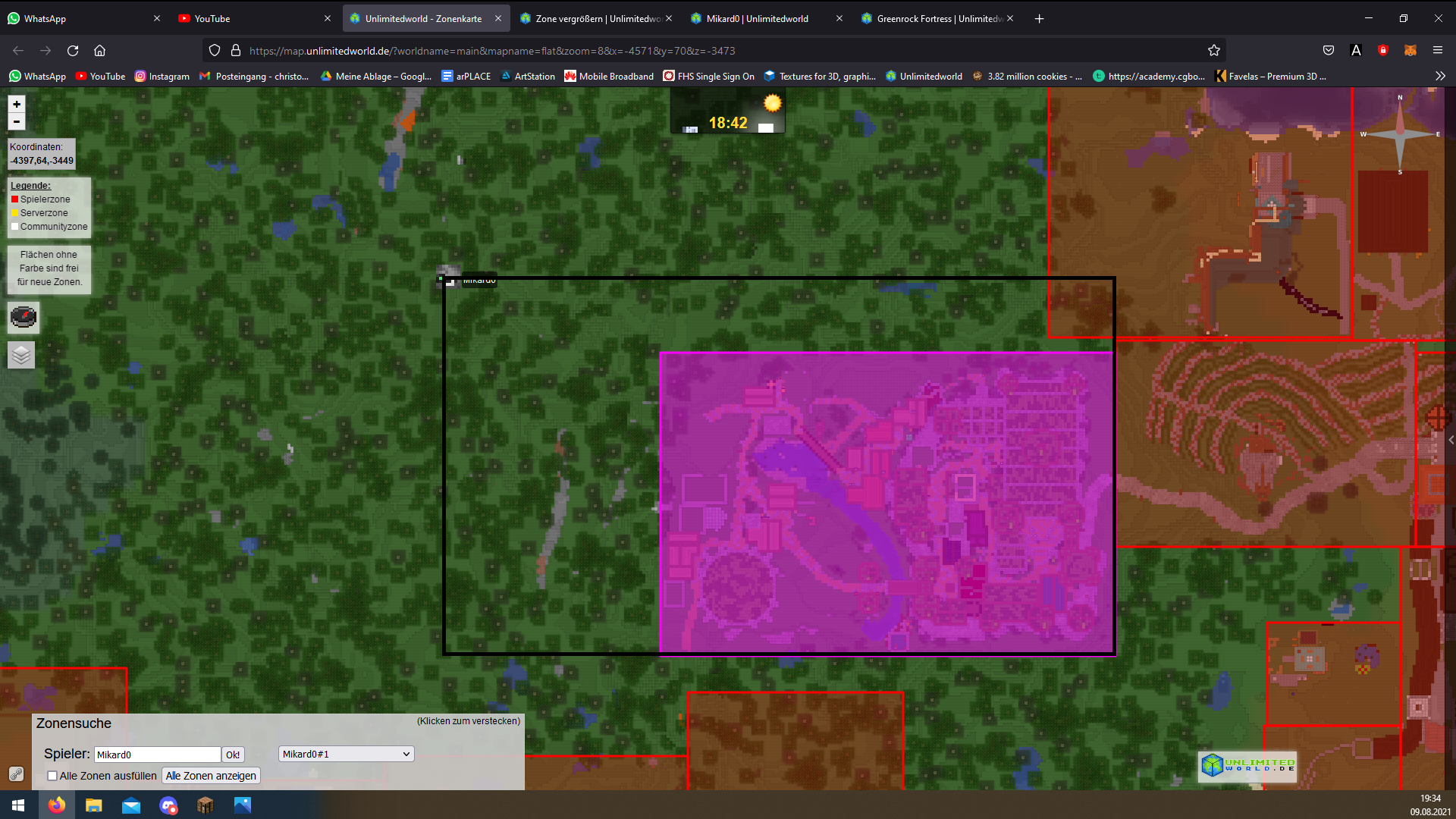Zoom out the map with minus button
This screenshot has width=1456, height=819.
click(17, 121)
